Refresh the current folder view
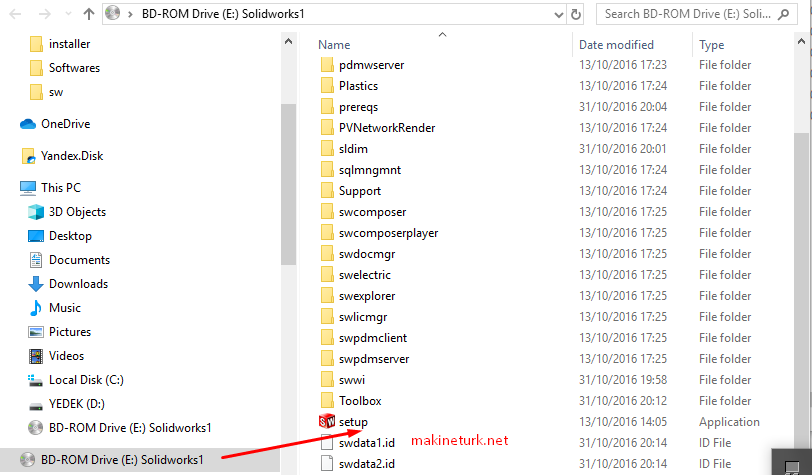This screenshot has height=475, width=812. [x=575, y=14]
